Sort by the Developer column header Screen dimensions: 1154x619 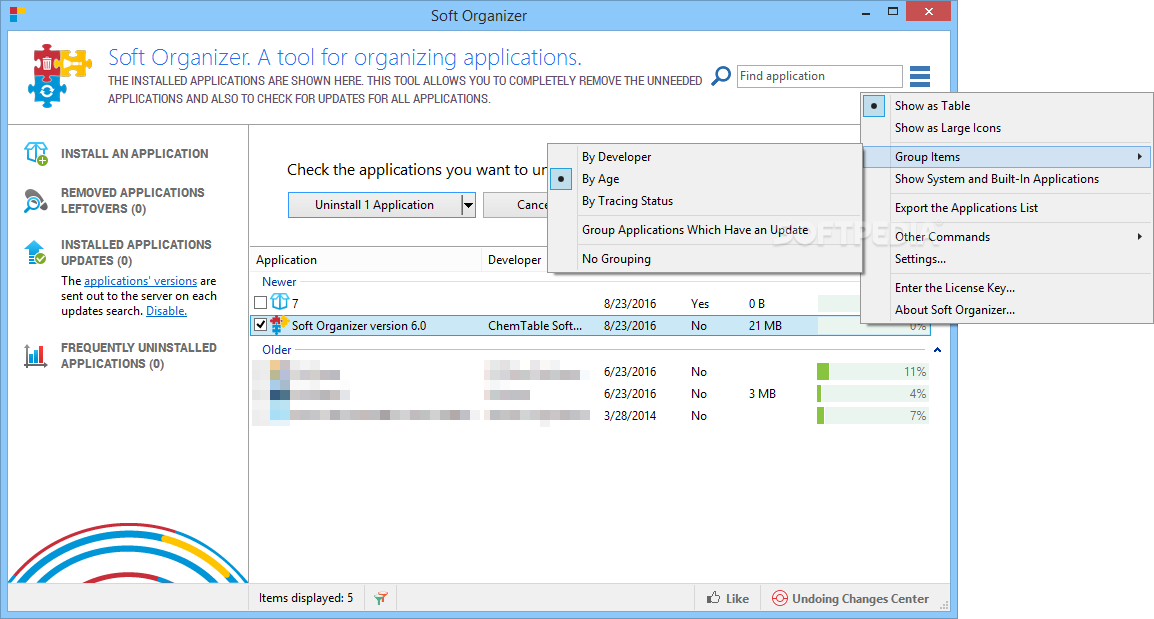pyautogui.click(x=514, y=260)
